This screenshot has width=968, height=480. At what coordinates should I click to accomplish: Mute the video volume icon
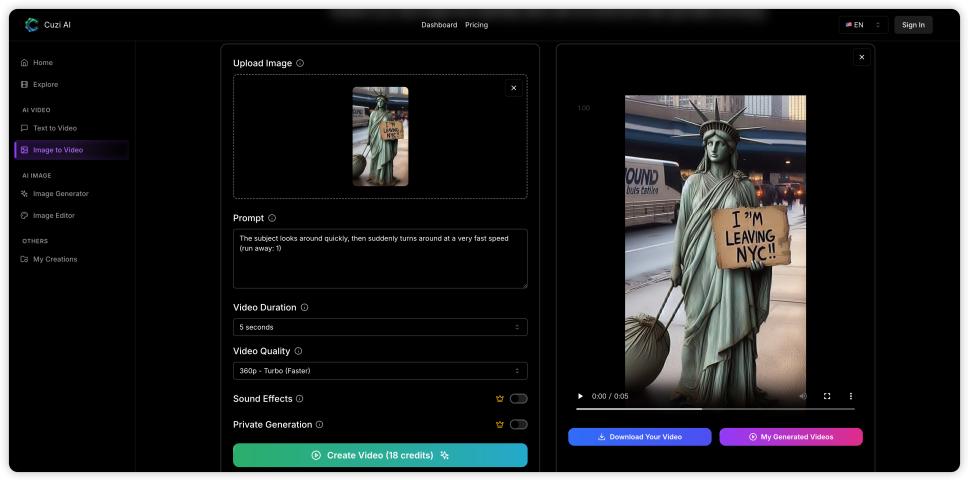pyautogui.click(x=803, y=396)
